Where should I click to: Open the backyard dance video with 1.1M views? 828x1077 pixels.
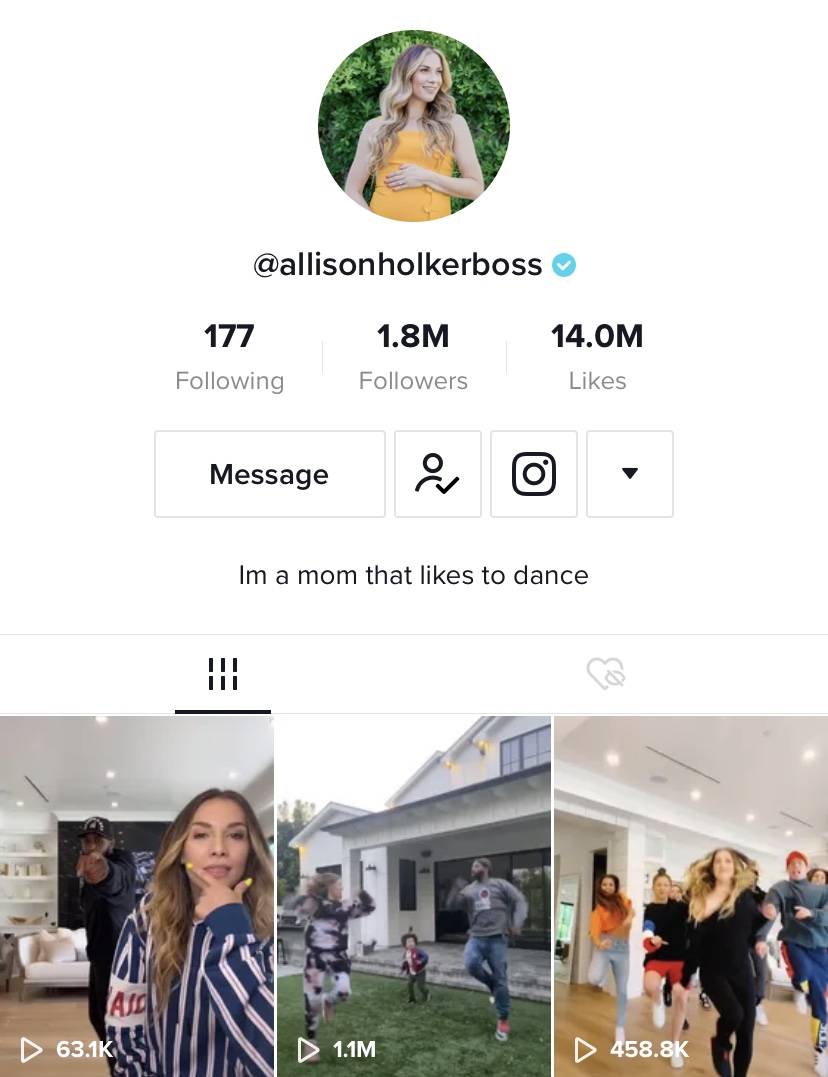pyautogui.click(x=414, y=896)
